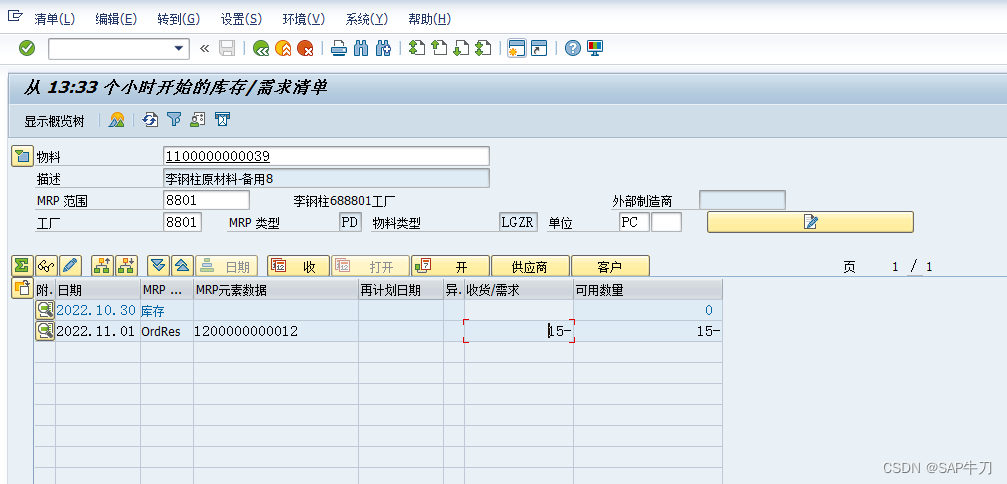The height and width of the screenshot is (484, 1007).
Task: Click the OrdRes cell
Action: tap(167, 331)
